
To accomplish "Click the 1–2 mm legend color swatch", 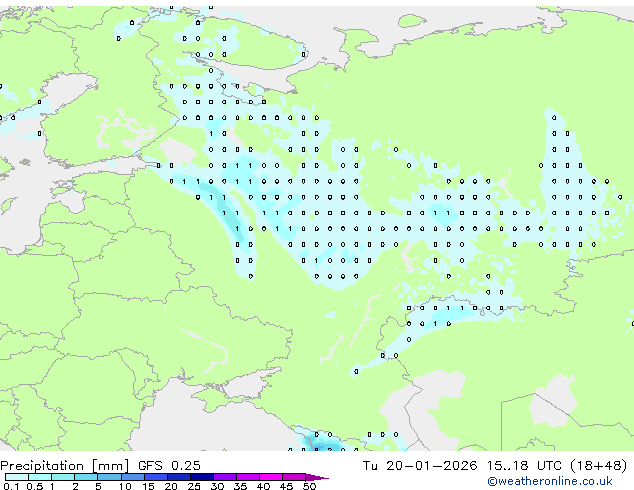I will pyautogui.click(x=63, y=477).
